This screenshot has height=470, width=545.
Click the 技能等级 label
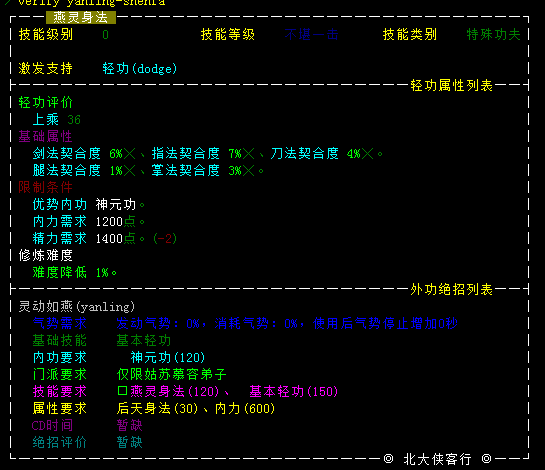click(228, 34)
